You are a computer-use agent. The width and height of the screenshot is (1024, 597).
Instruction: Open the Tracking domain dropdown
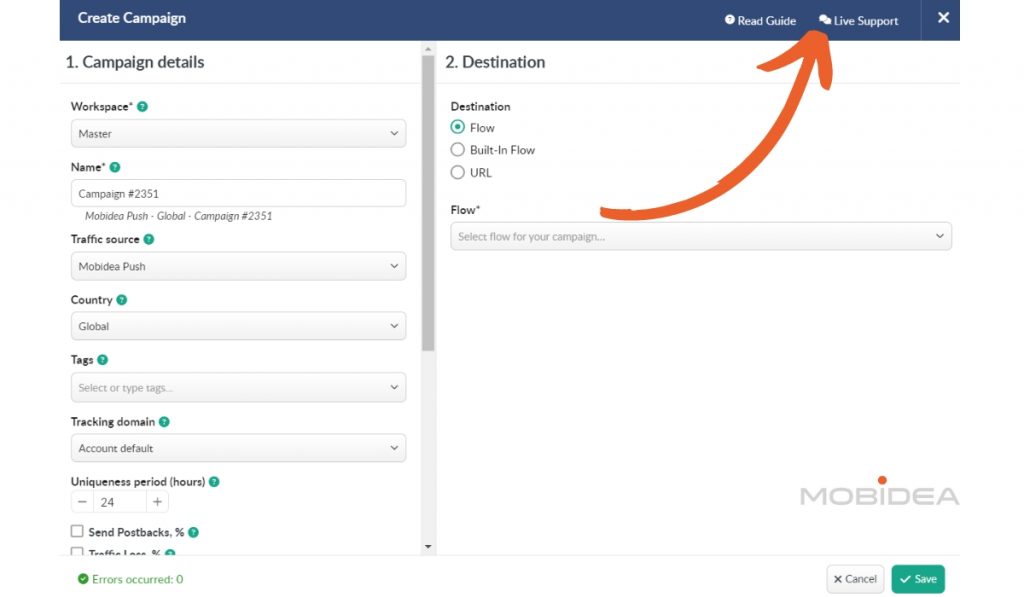(x=238, y=448)
